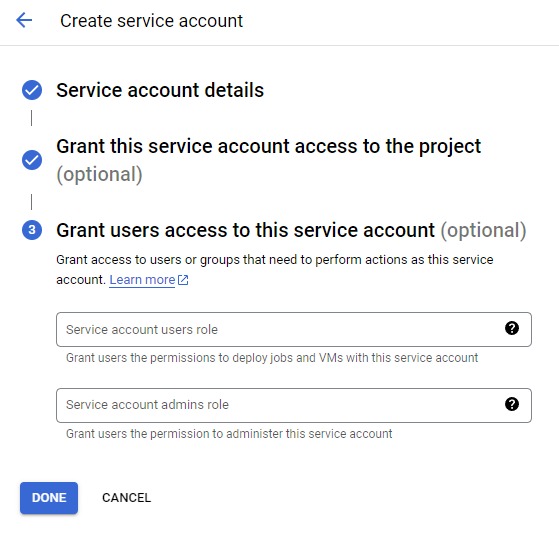Click the Service account details checkmark icon

point(32,90)
